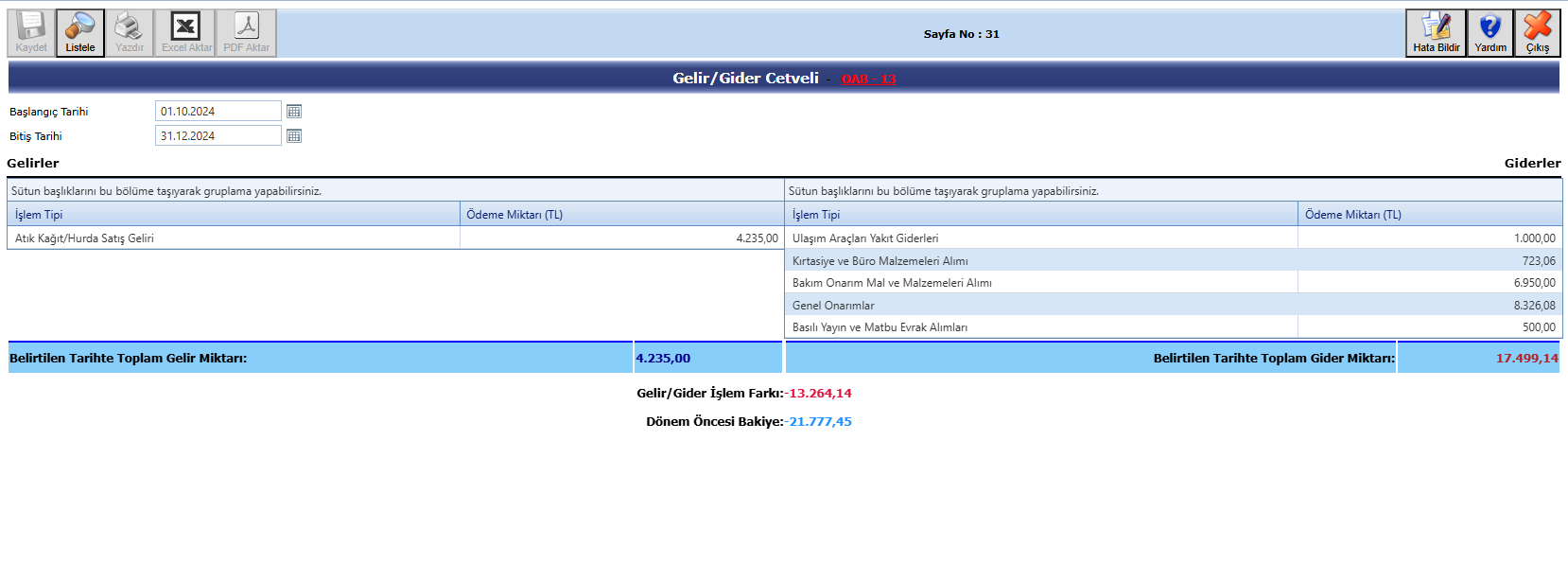Select Kırtasiye ve Büro Malzemeleri Alımı row
The height and width of the screenshot is (564, 1568).
[x=880, y=261]
